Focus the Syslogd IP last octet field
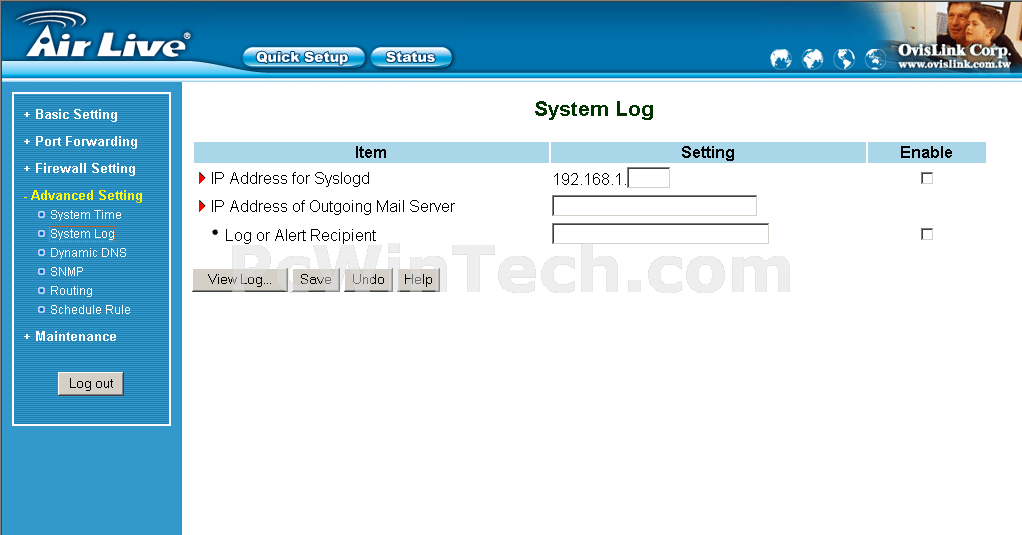The width and height of the screenshot is (1022, 535). (649, 178)
